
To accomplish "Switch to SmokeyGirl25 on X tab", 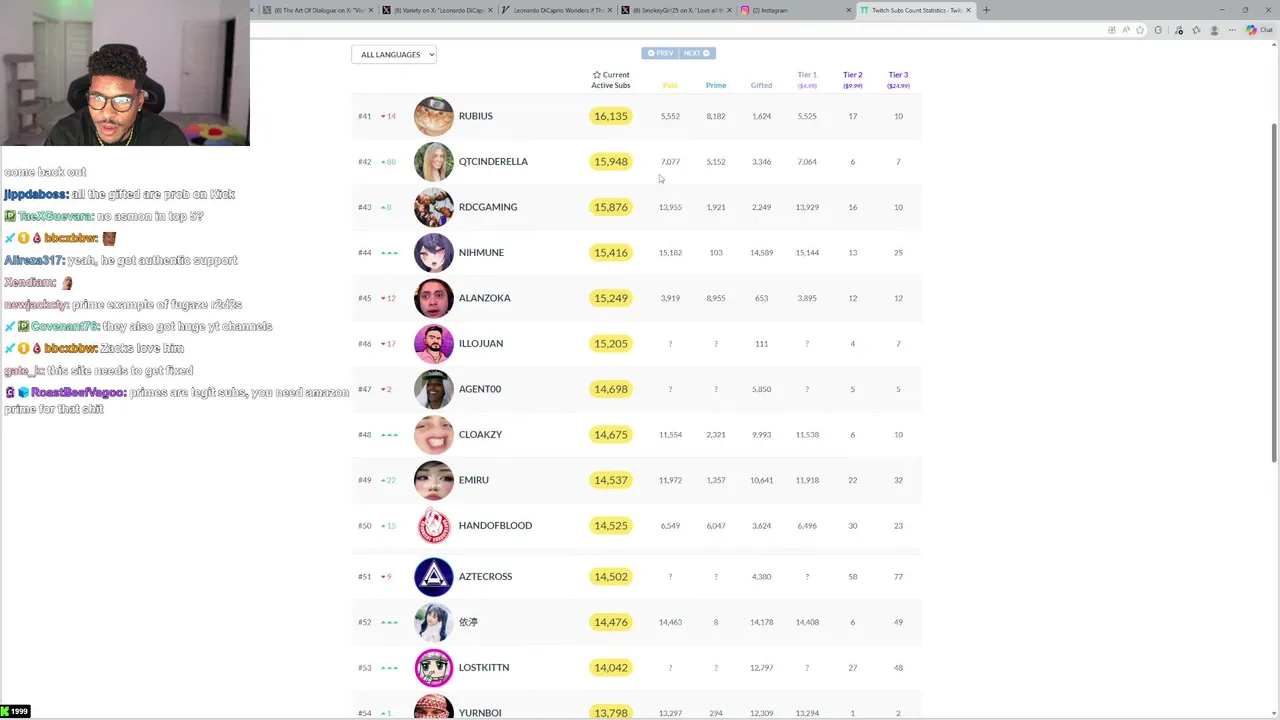I will coord(675,10).
